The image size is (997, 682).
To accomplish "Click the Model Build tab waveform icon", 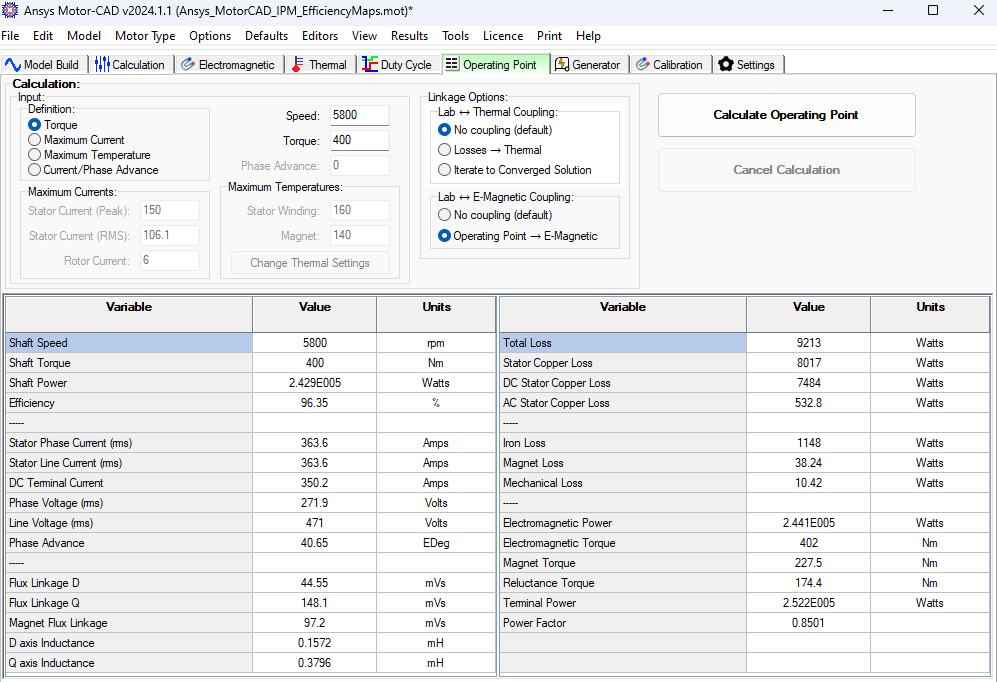I will coord(14,64).
